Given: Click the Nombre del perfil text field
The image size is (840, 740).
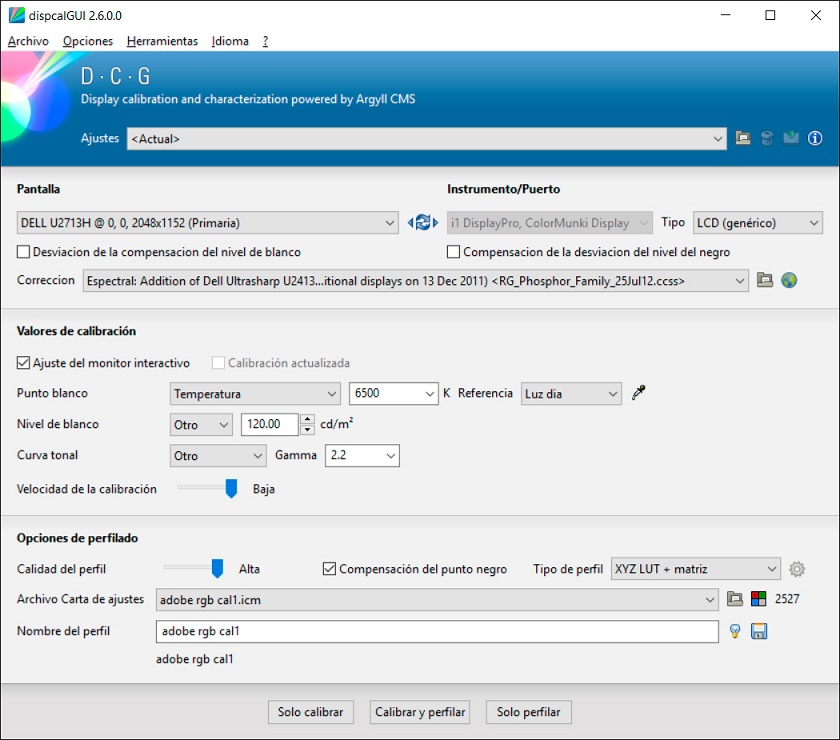Looking at the screenshot, I should (437, 631).
